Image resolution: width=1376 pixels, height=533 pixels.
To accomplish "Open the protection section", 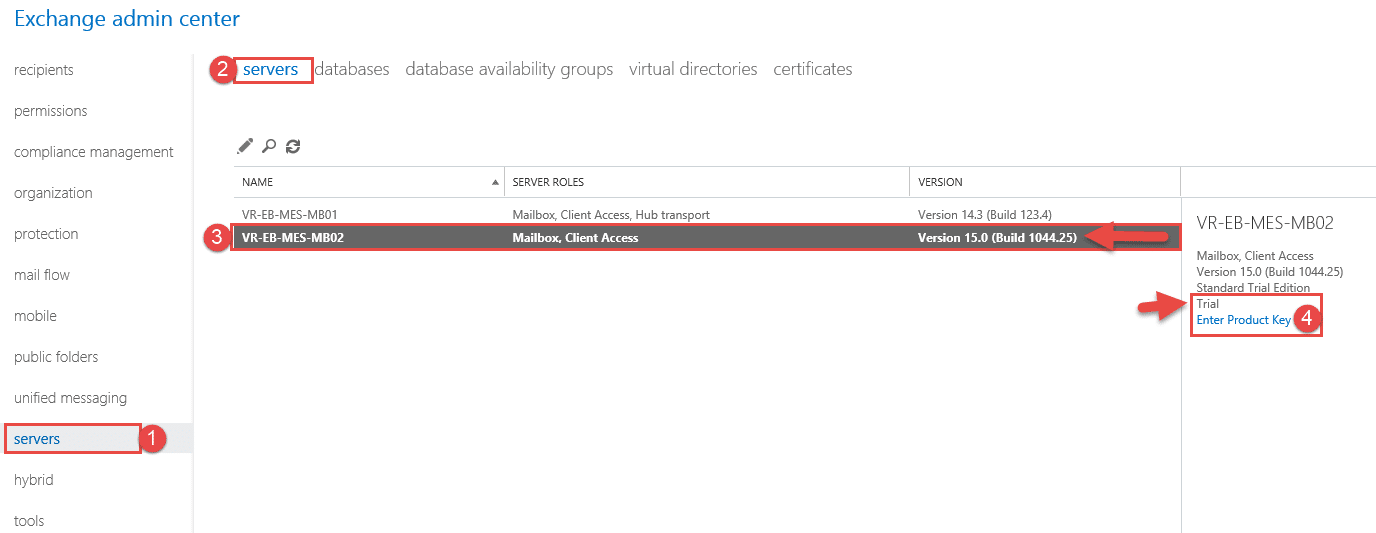I will pyautogui.click(x=46, y=234).
